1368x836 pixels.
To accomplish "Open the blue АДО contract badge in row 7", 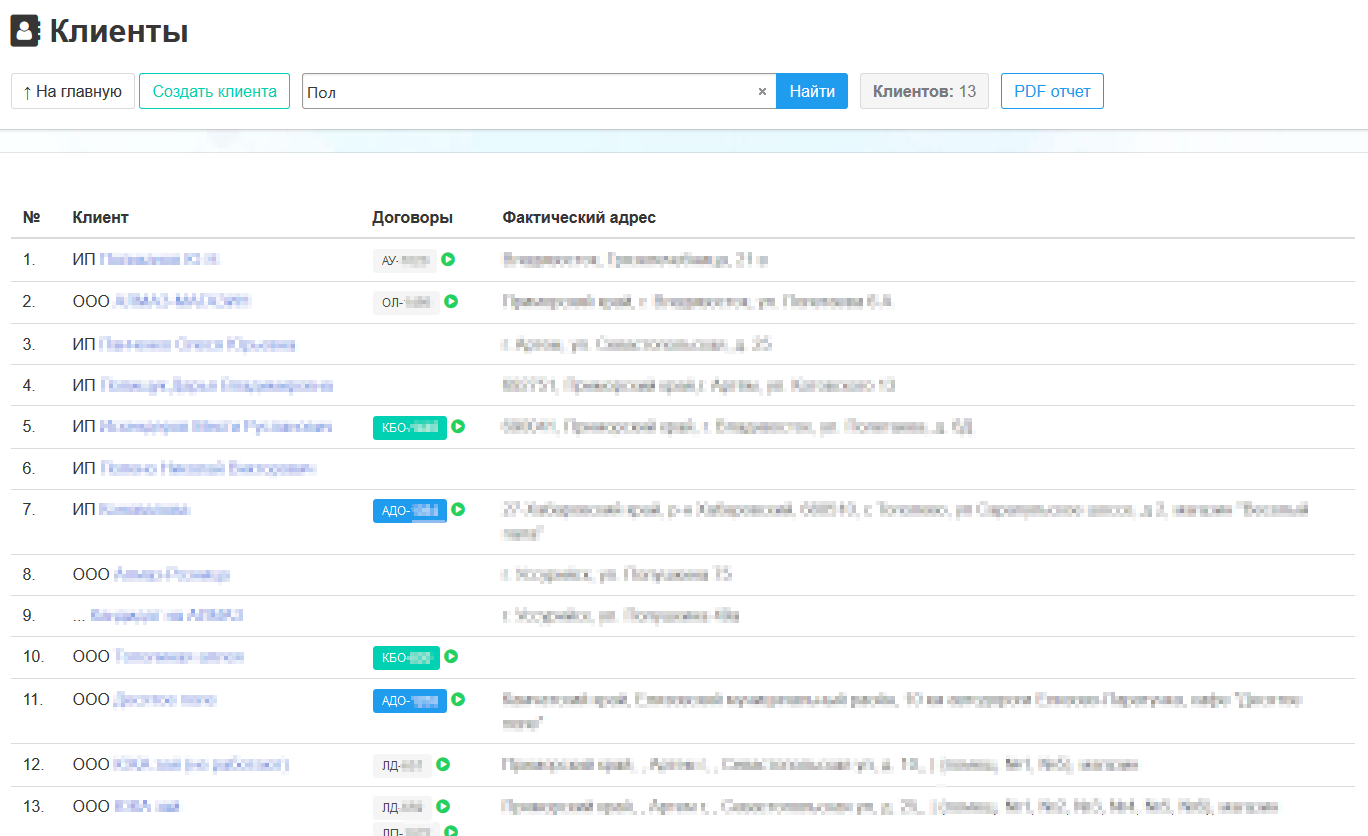I will [409, 510].
